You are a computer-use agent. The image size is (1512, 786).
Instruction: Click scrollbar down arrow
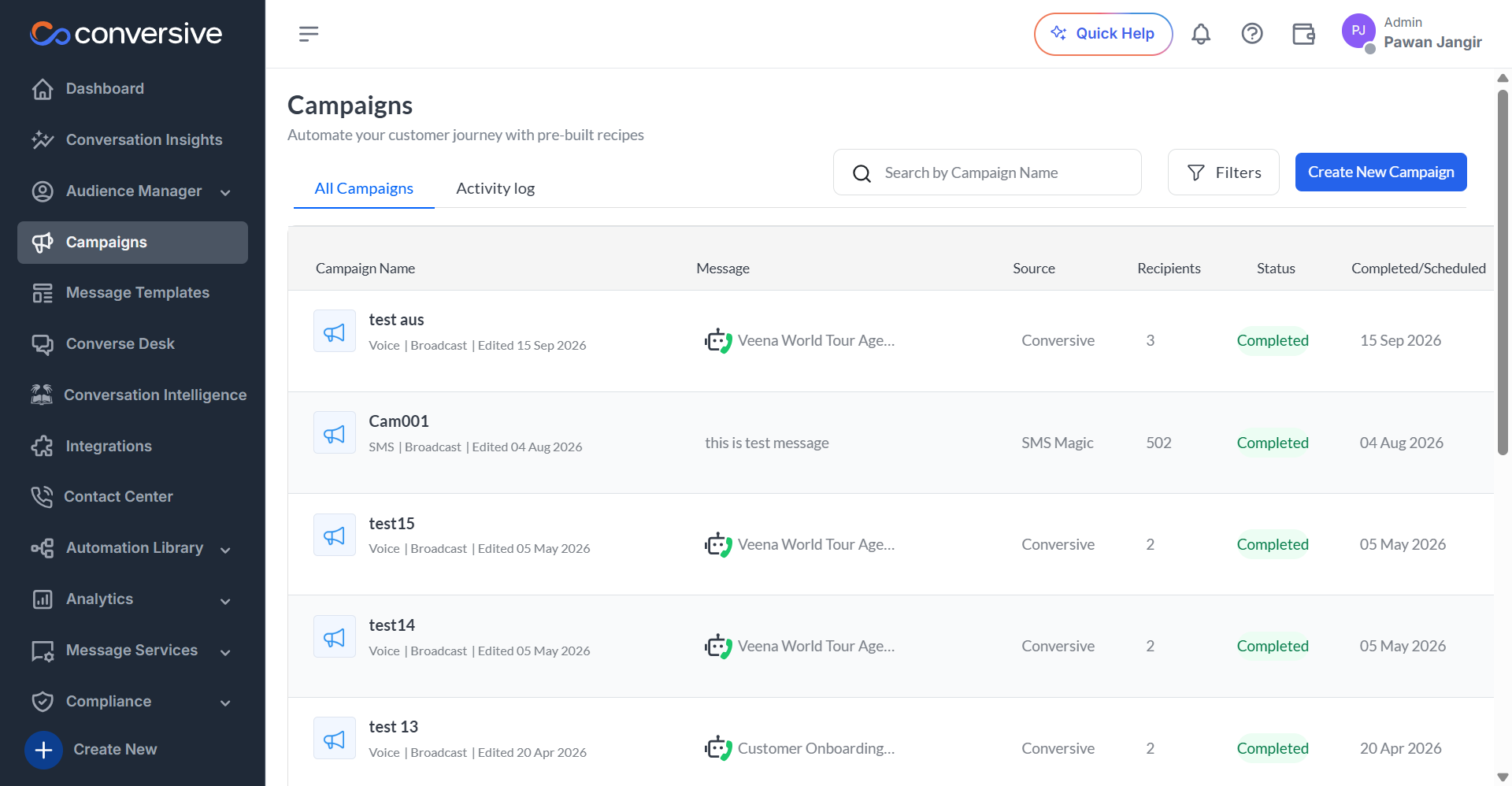point(1503,777)
